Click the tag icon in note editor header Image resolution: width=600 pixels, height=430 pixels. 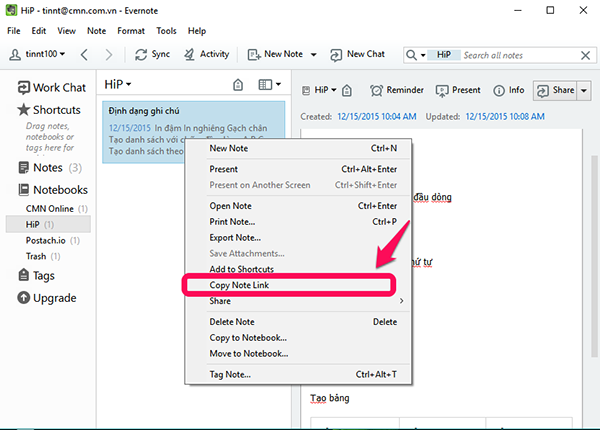point(347,91)
